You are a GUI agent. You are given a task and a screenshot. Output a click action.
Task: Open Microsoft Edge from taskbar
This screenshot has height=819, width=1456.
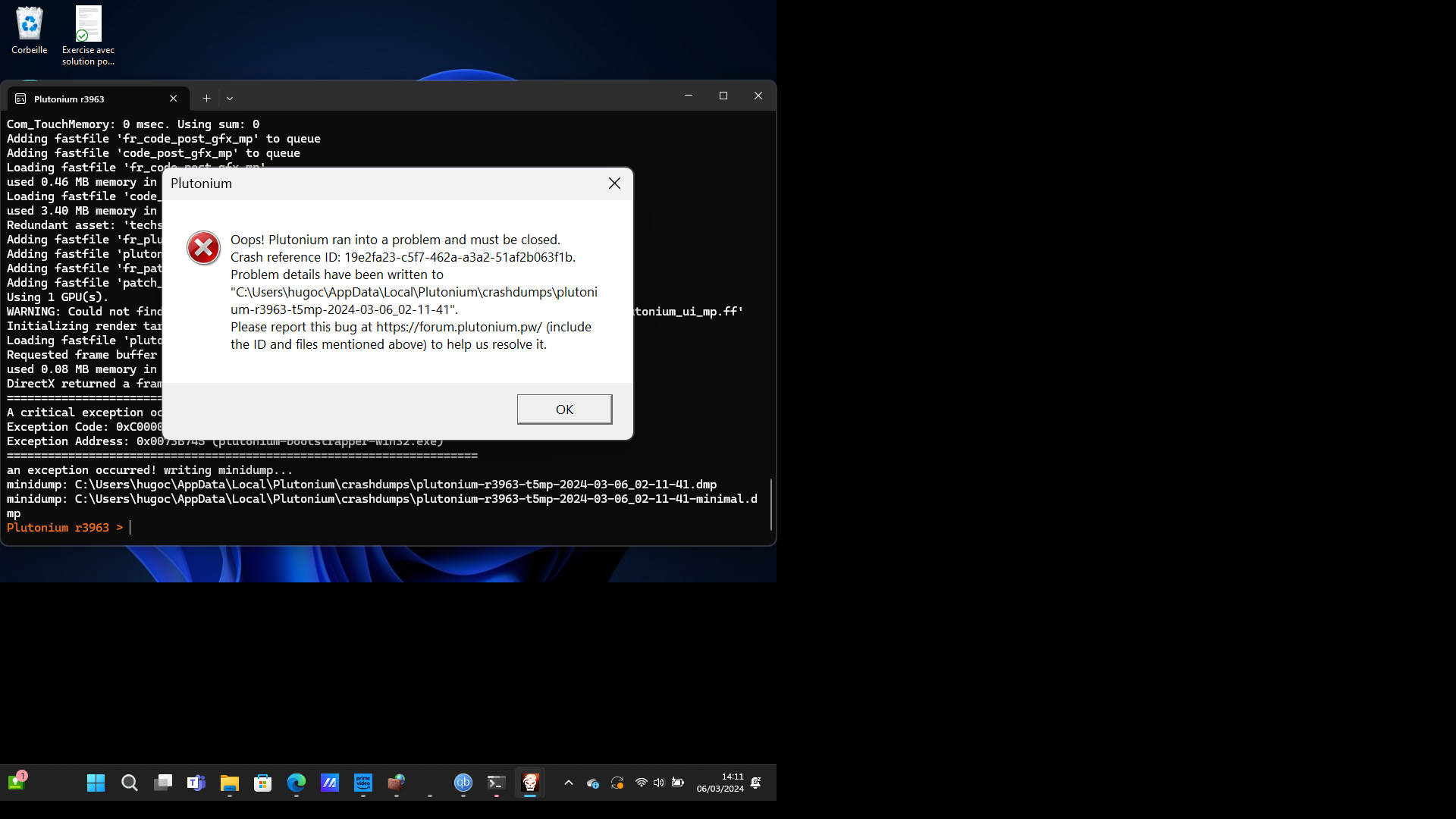[297, 783]
